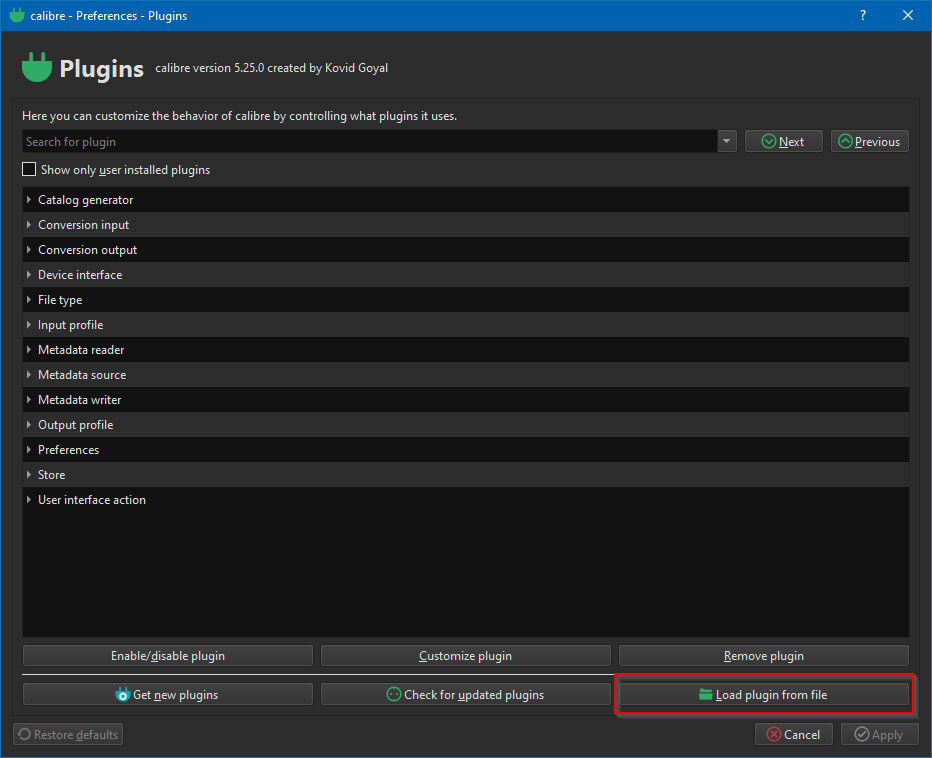Focus the Search for plugin field

(370, 141)
